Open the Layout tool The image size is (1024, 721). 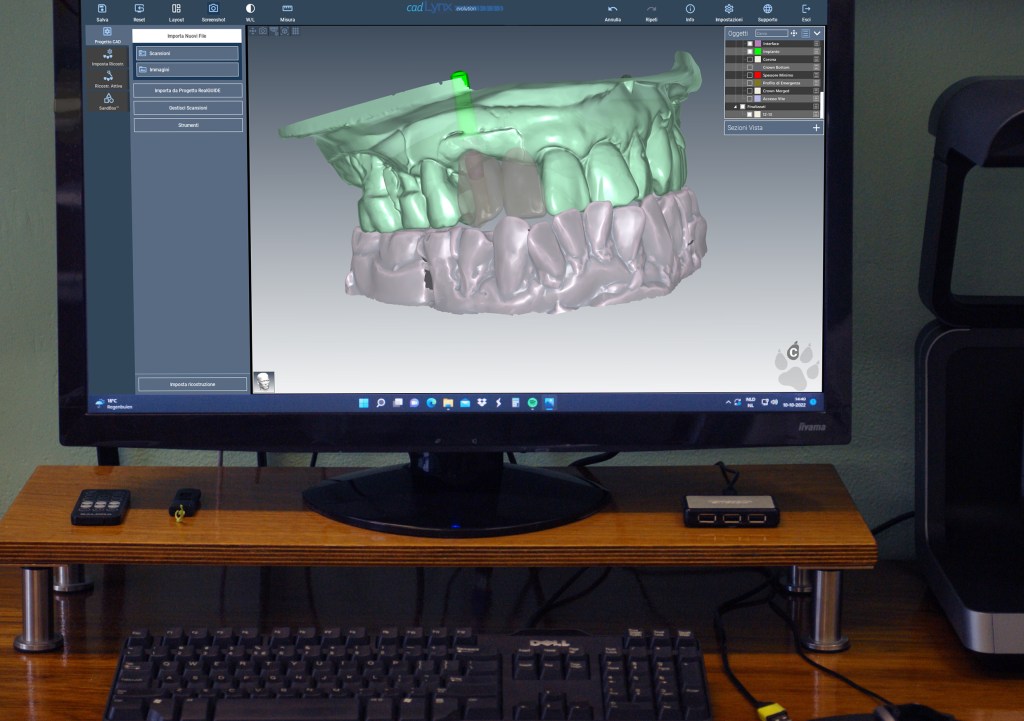tap(176, 9)
